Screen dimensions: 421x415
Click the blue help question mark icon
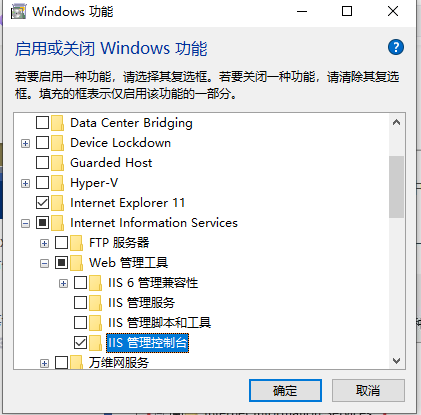pyautogui.click(x=396, y=47)
